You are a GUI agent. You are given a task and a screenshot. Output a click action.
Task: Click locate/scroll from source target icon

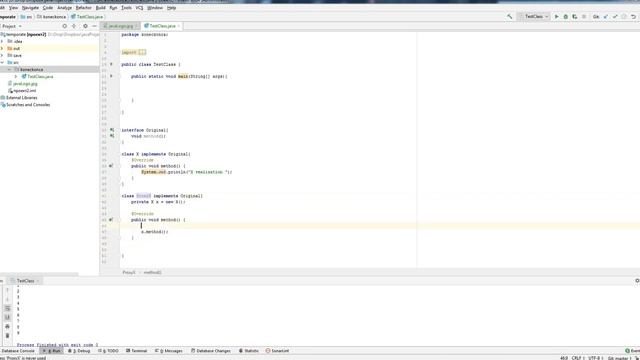[64, 26]
